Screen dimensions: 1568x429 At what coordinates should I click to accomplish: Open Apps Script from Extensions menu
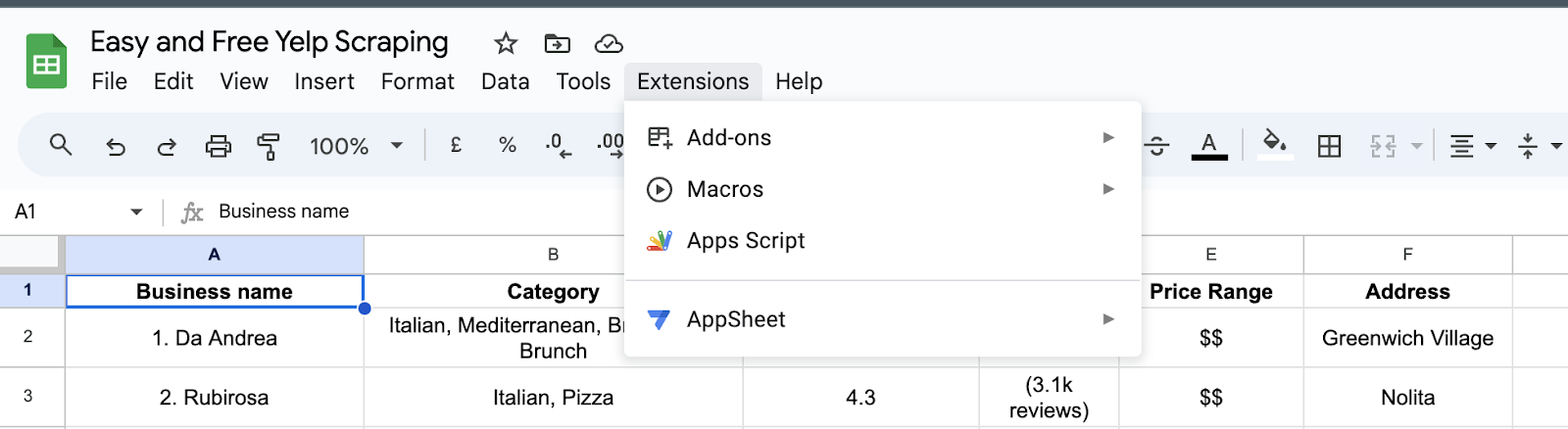pos(882,241)
